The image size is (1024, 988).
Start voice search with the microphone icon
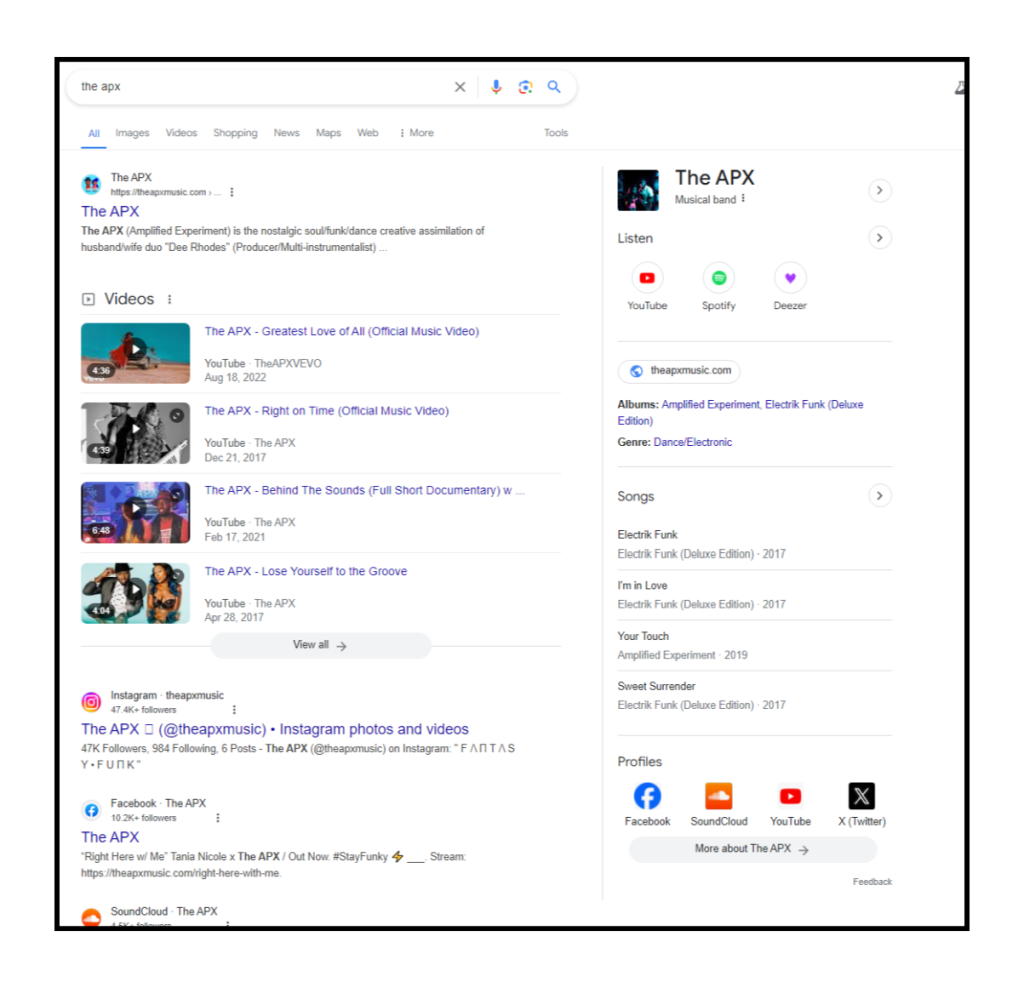[x=496, y=87]
